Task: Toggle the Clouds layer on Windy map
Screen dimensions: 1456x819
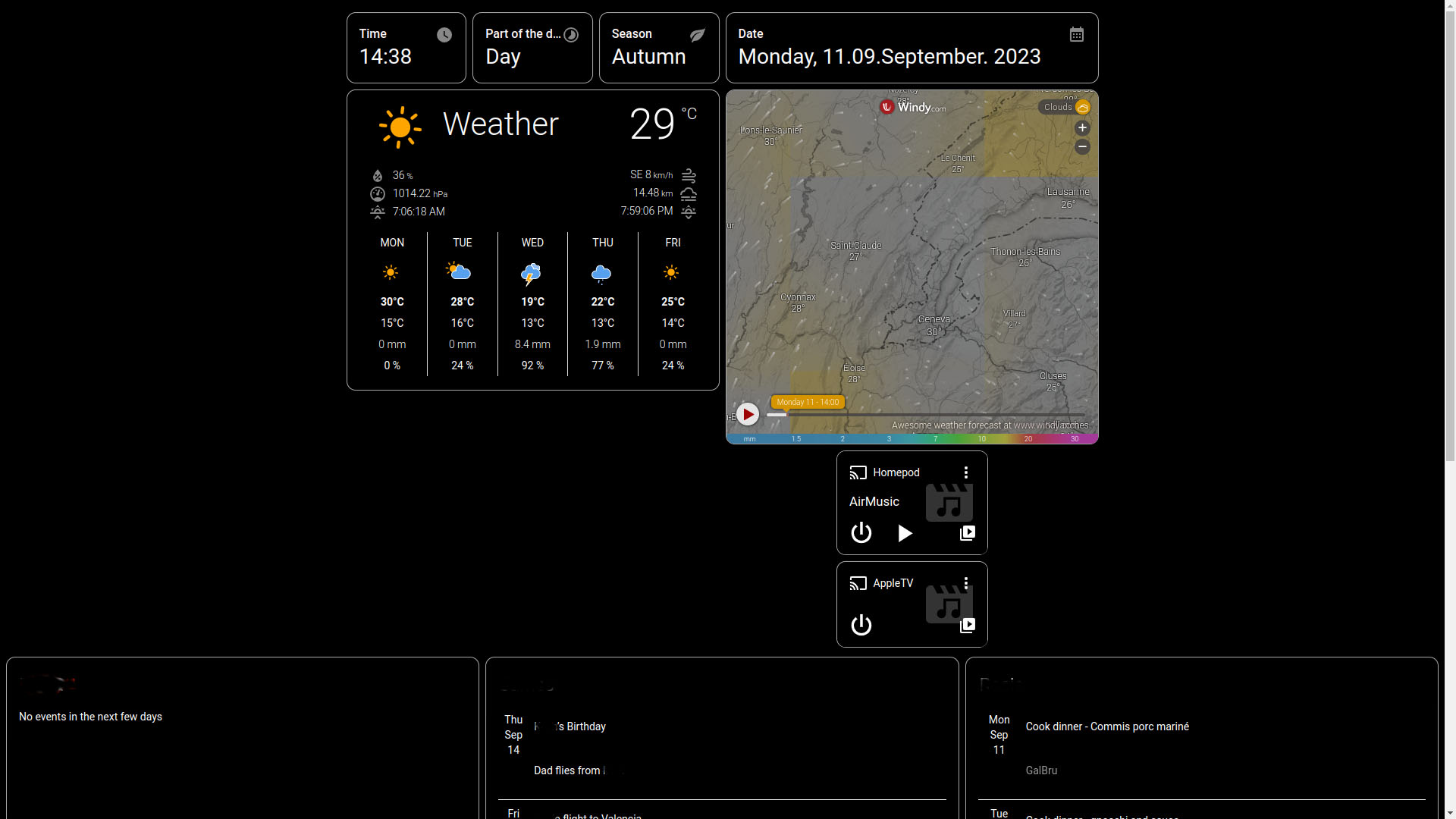Action: [x=1065, y=107]
